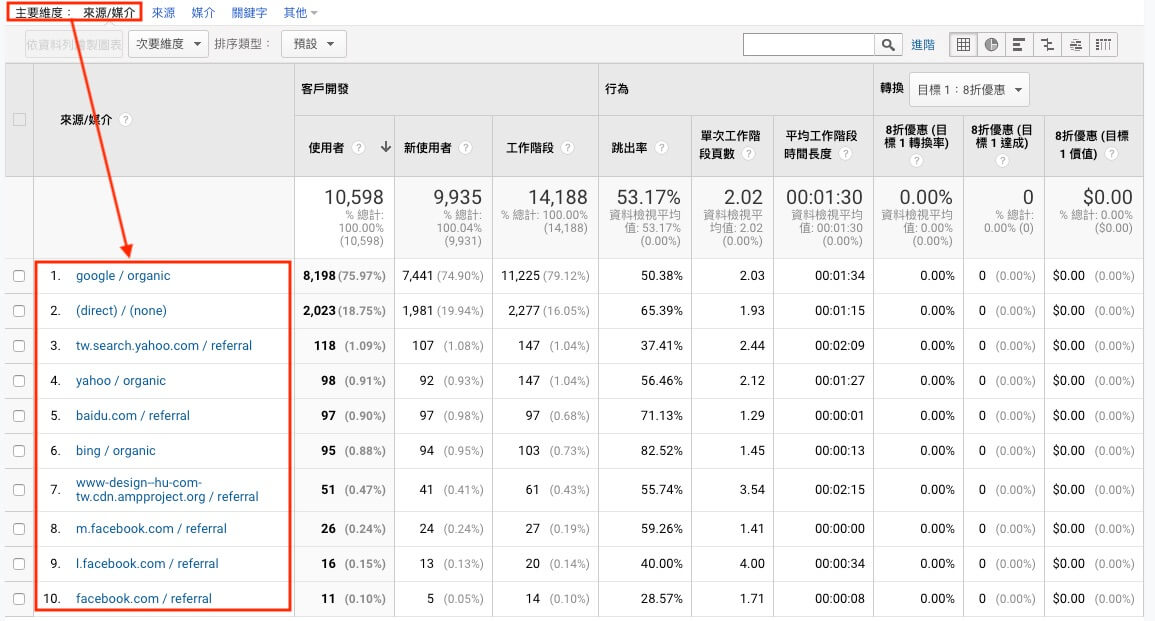The width and height of the screenshot is (1155, 621).
Task: Open the 次要維度 dropdown
Action: 167,44
